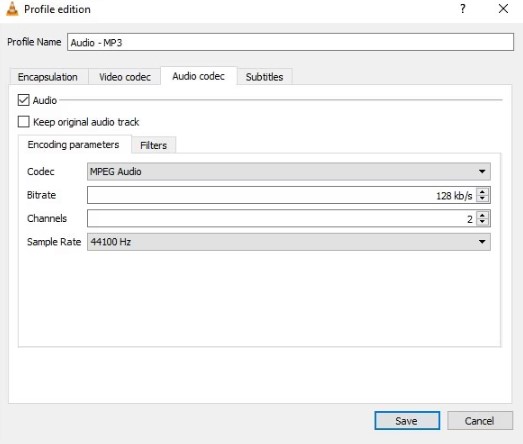Cancel the profile edition

480,421
